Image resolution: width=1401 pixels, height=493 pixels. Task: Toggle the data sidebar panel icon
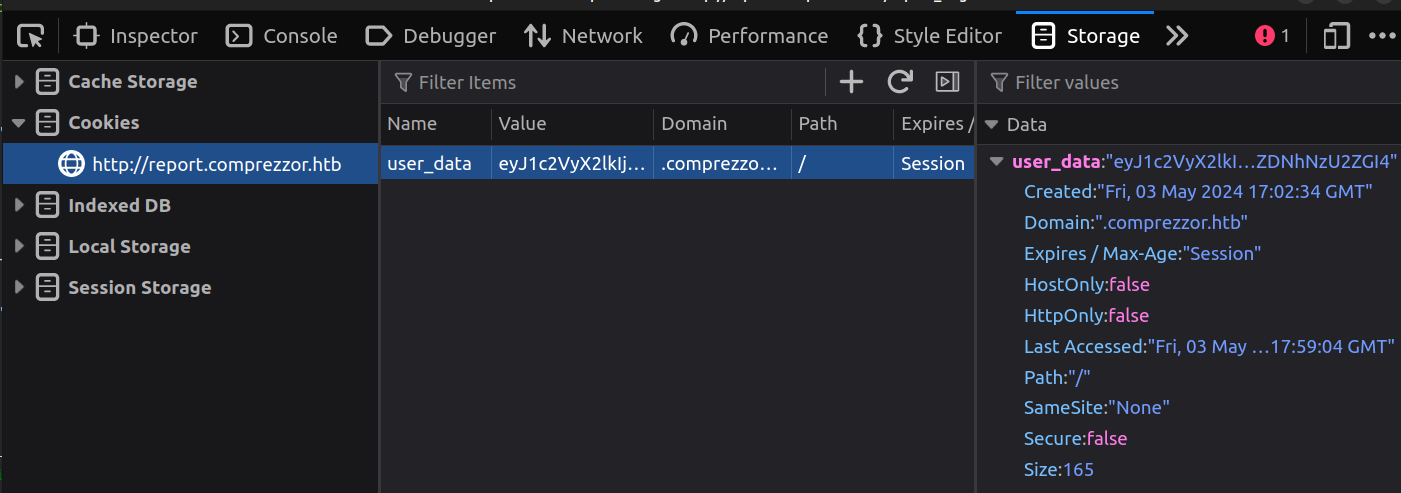click(x=947, y=82)
